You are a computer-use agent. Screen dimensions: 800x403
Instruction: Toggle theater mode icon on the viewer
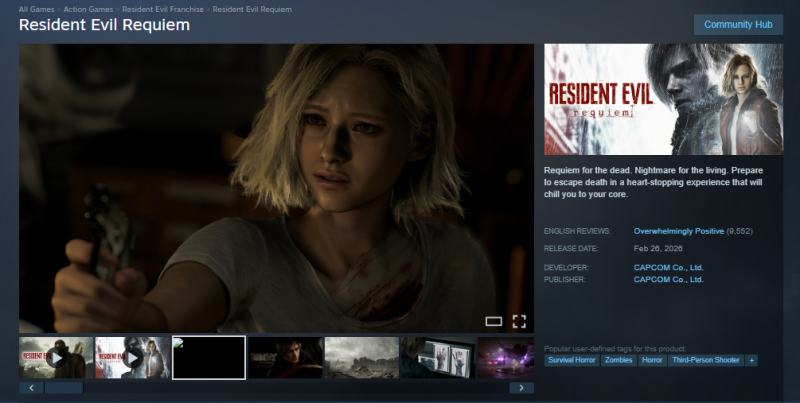click(493, 321)
